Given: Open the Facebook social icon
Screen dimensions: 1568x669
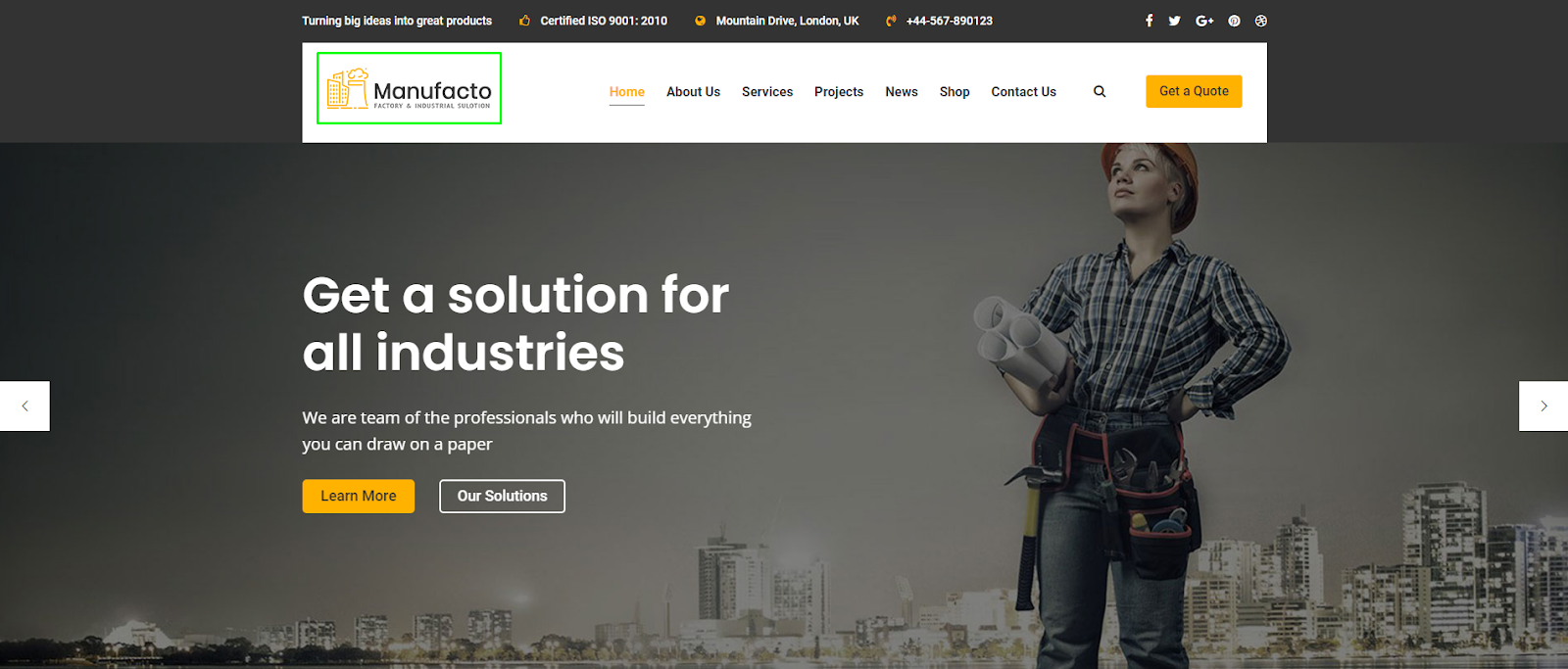Looking at the screenshot, I should click(x=1150, y=21).
